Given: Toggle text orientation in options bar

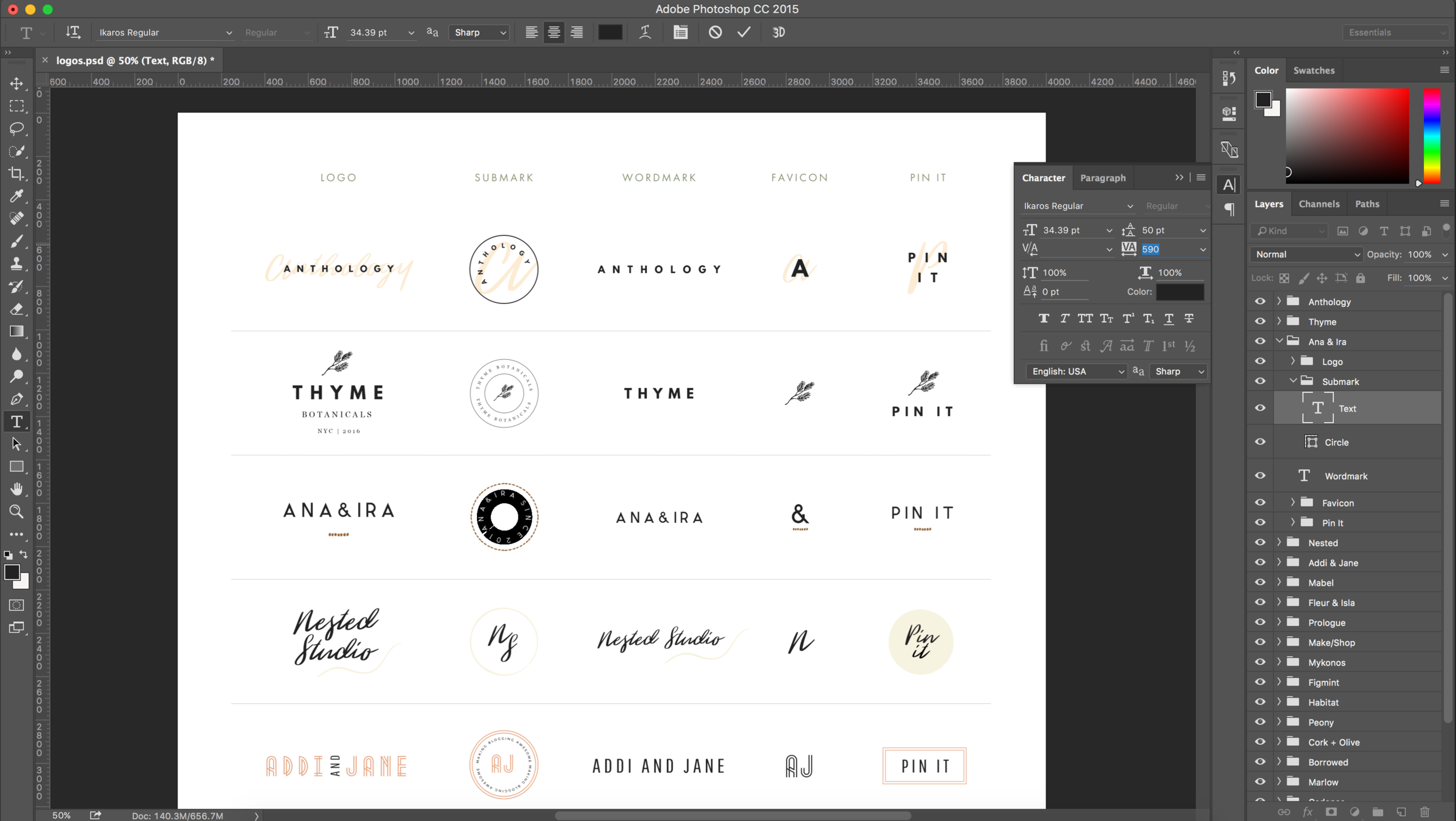Looking at the screenshot, I should (x=73, y=32).
